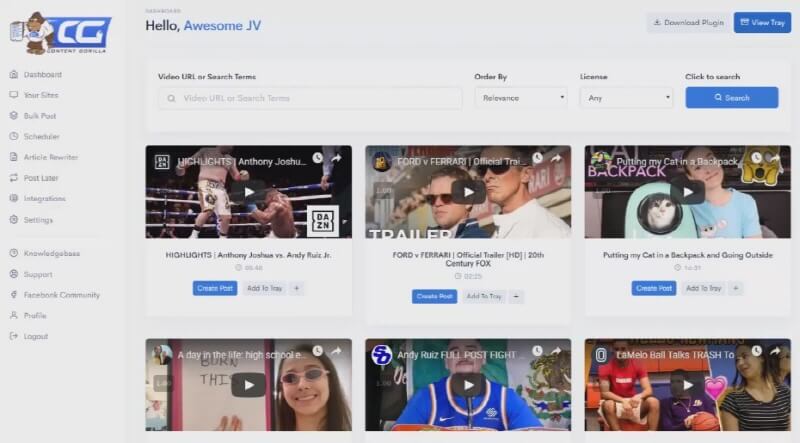The image size is (800, 443).
Task: Play the Cat in a Backpack video
Action: click(x=687, y=192)
